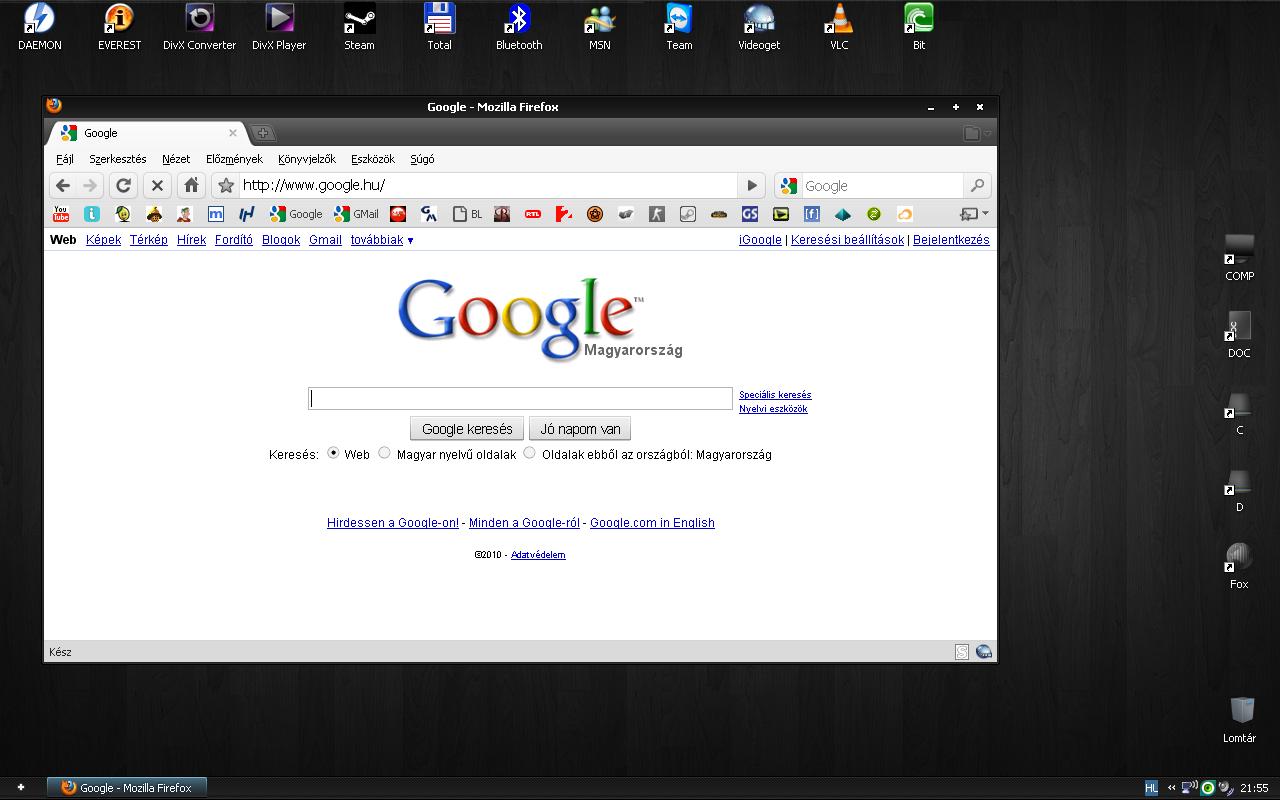The height and width of the screenshot is (800, 1280).
Task: Bookmark this page with the star icon
Action: pos(226,185)
